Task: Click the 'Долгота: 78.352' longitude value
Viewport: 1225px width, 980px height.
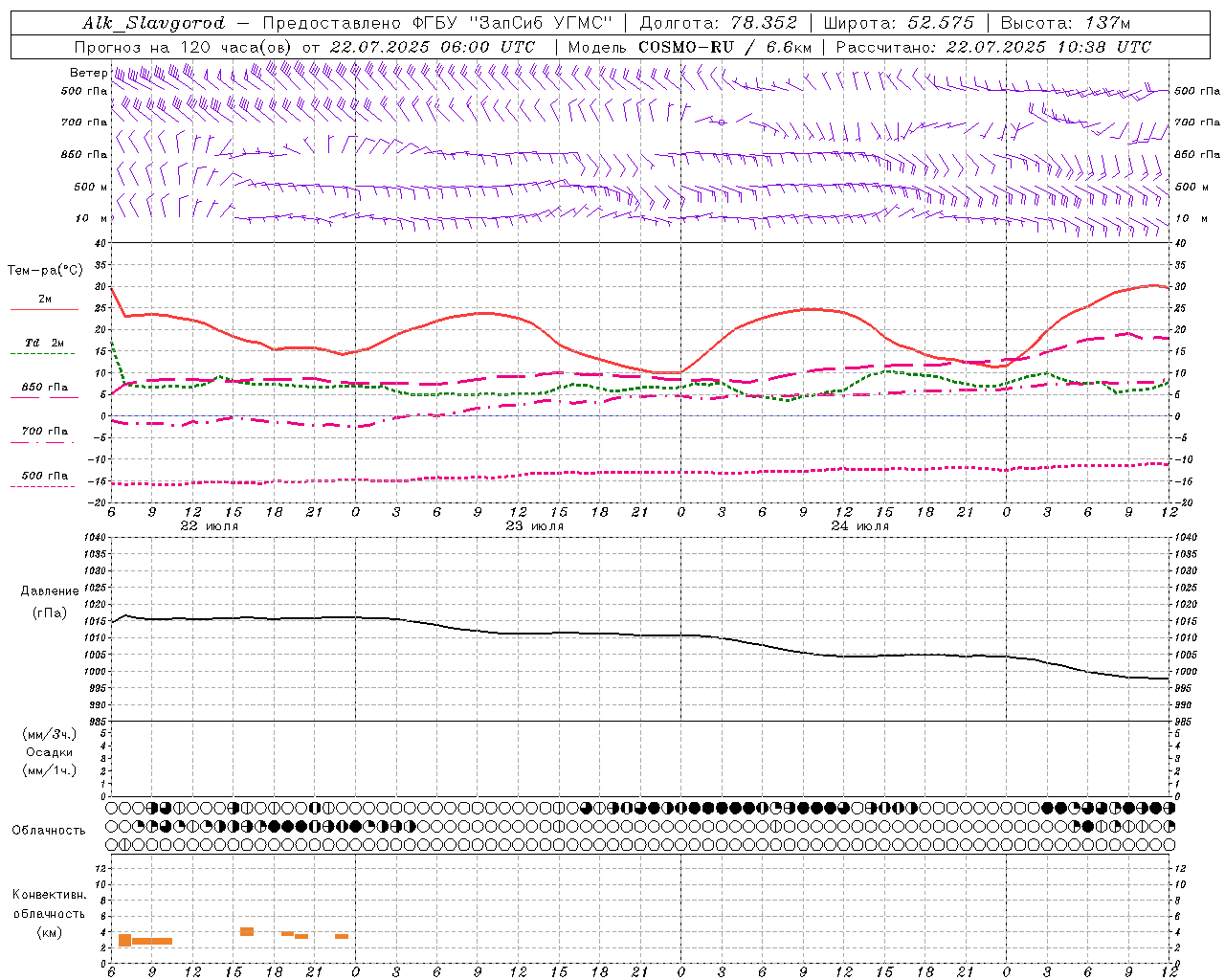Action: (x=719, y=23)
